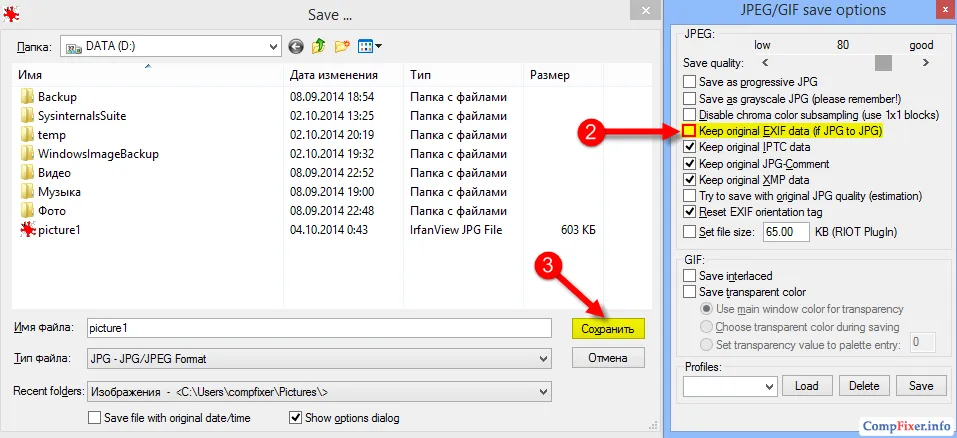Sort by Дата изменения column header
The height and width of the screenshot is (438, 957).
tap(333, 75)
